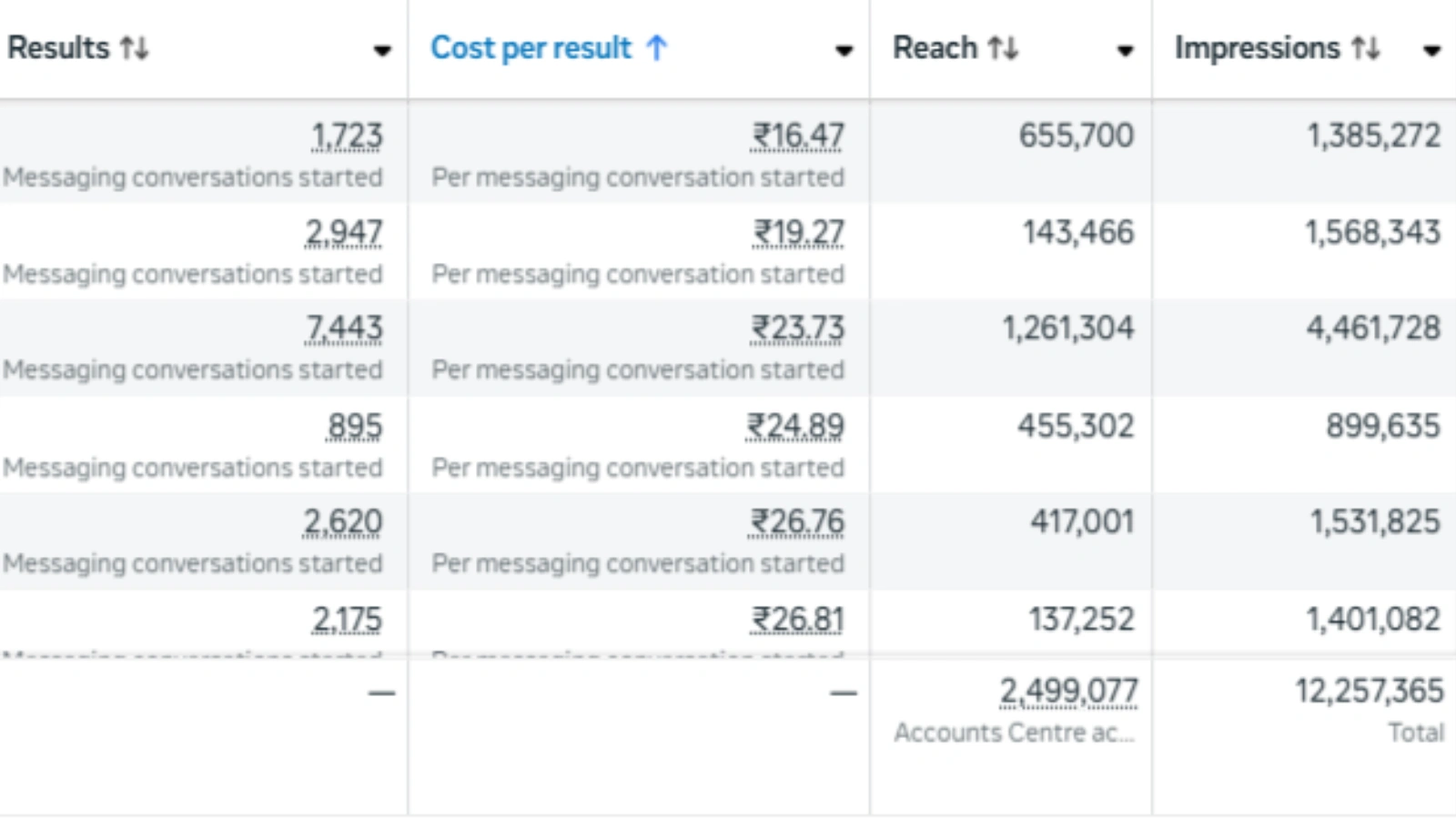
Task: Expand the Reach column dropdown arrow
Action: (1126, 51)
